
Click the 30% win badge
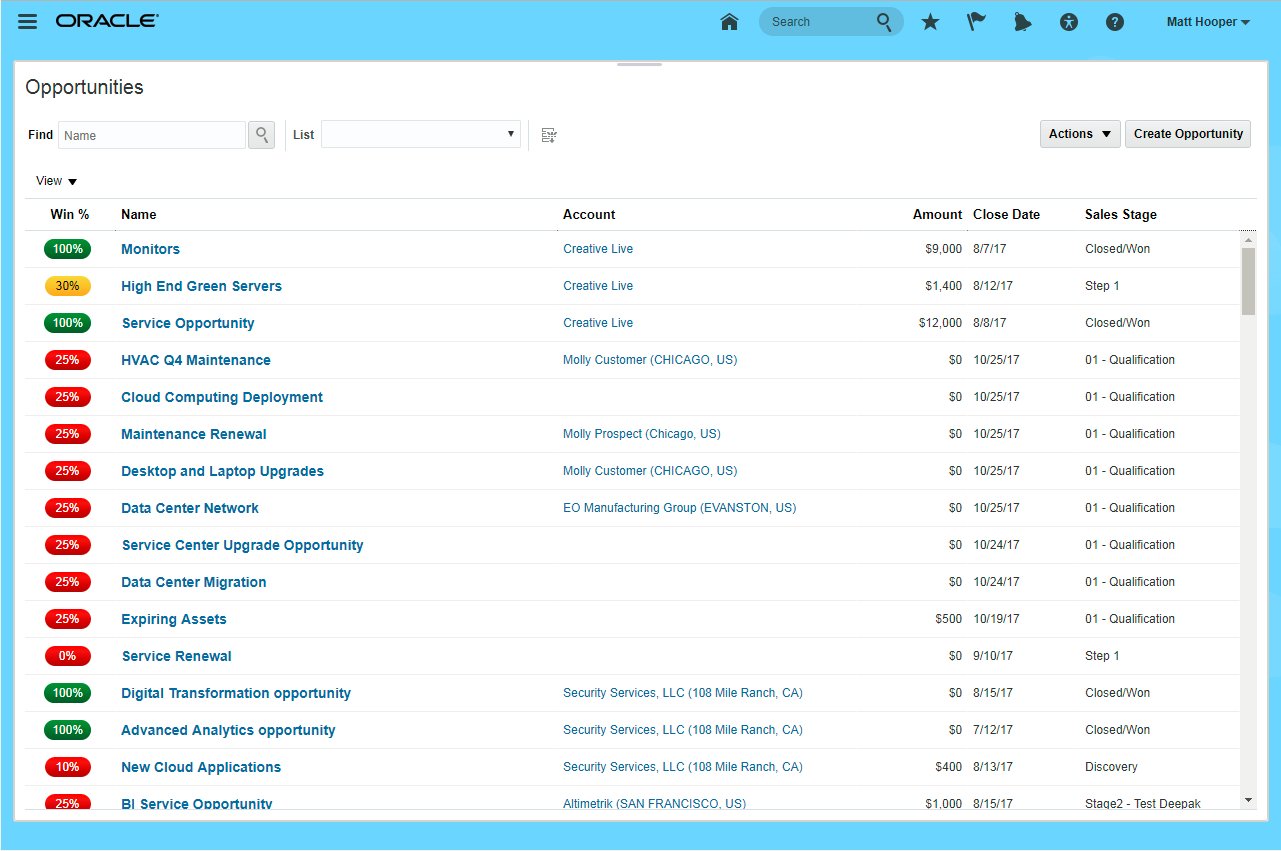[68, 286]
